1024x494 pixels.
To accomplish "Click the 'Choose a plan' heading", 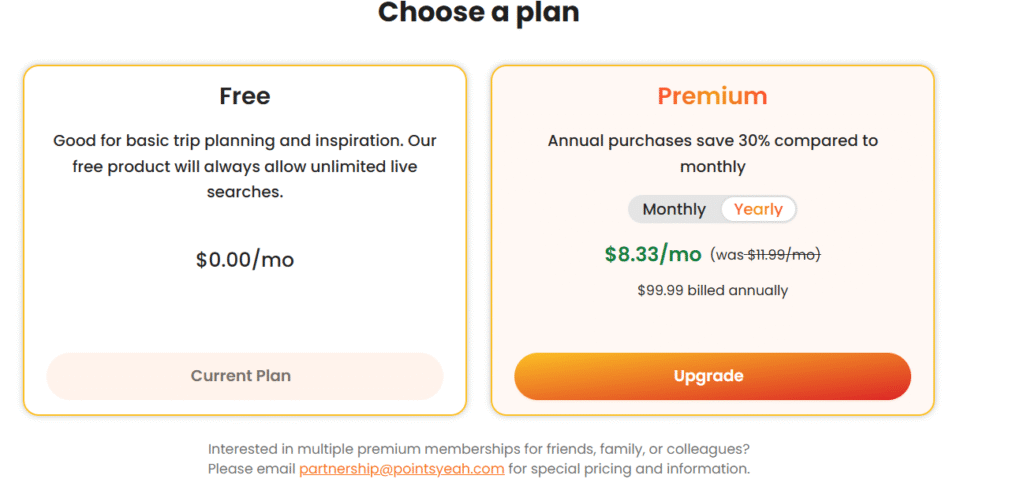I will tap(478, 13).
